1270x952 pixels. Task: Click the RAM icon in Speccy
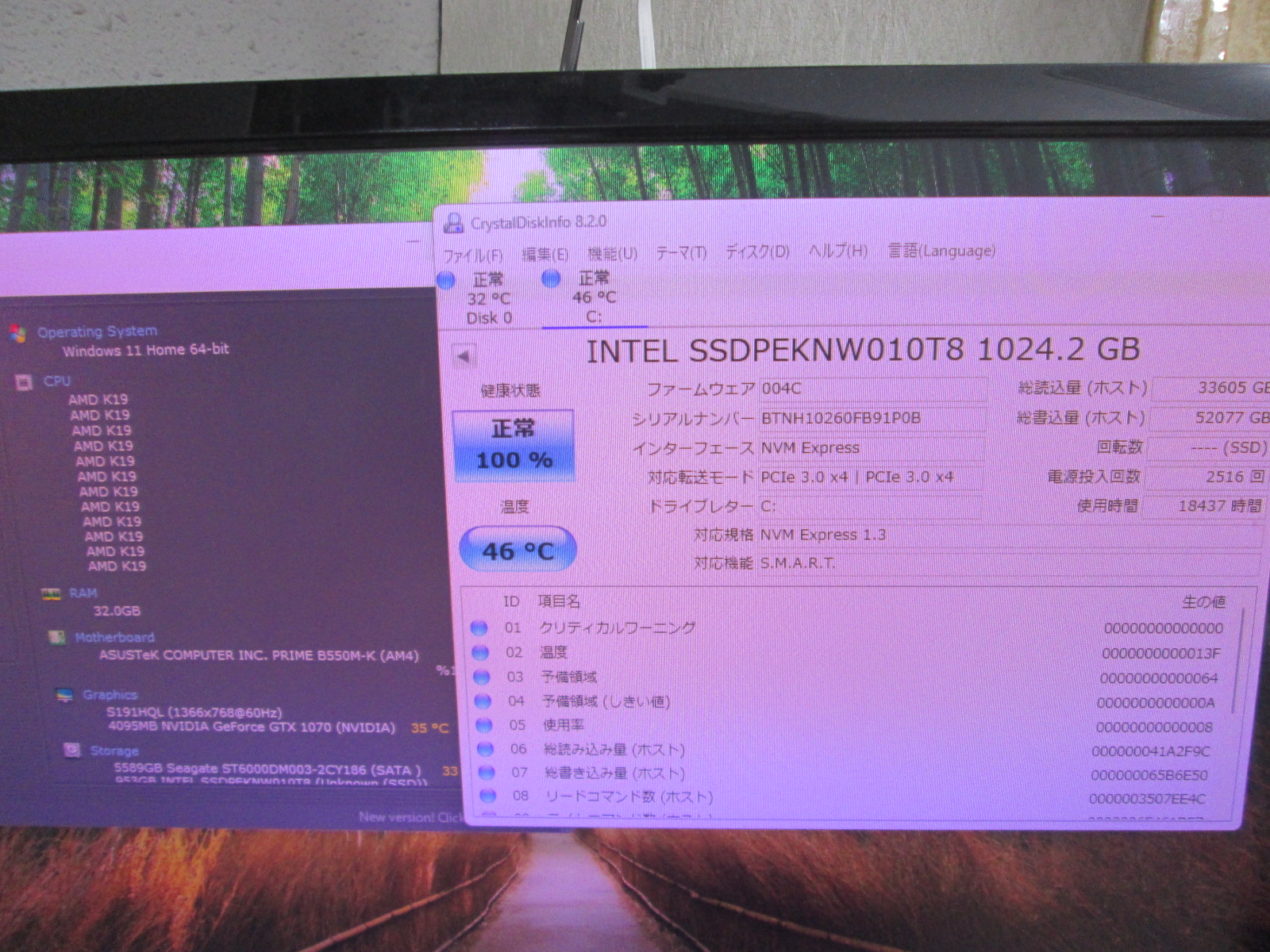coord(51,593)
